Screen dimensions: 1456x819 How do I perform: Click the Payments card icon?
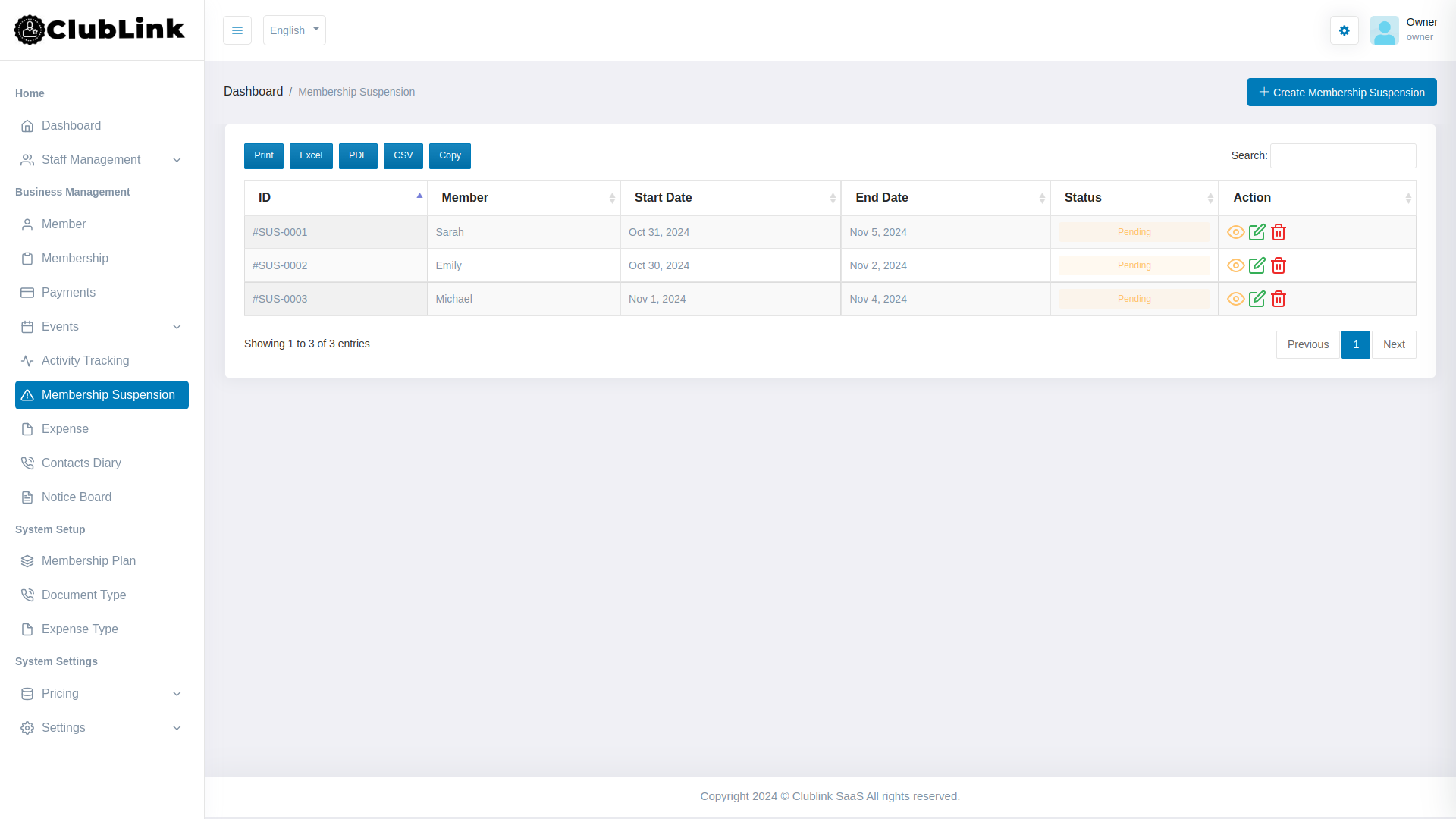click(27, 293)
